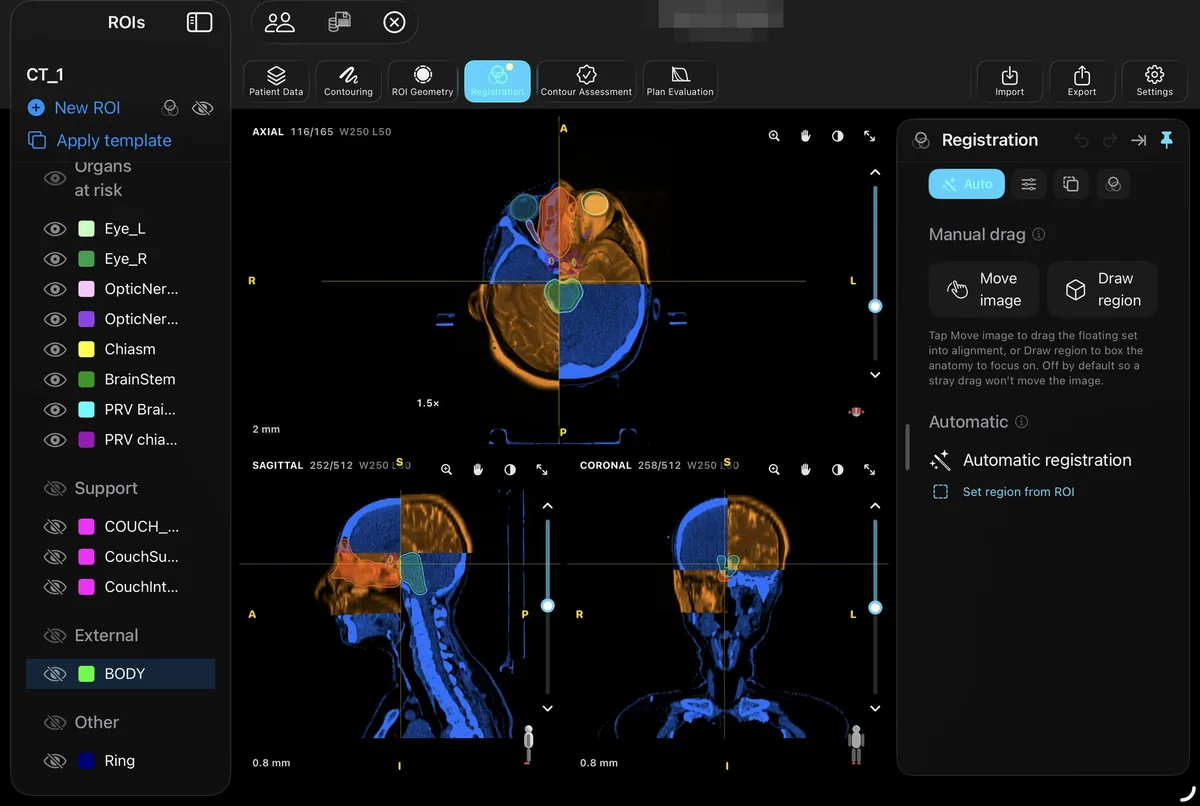Step axial slice down with chevron
1200x806 pixels.
875,375
